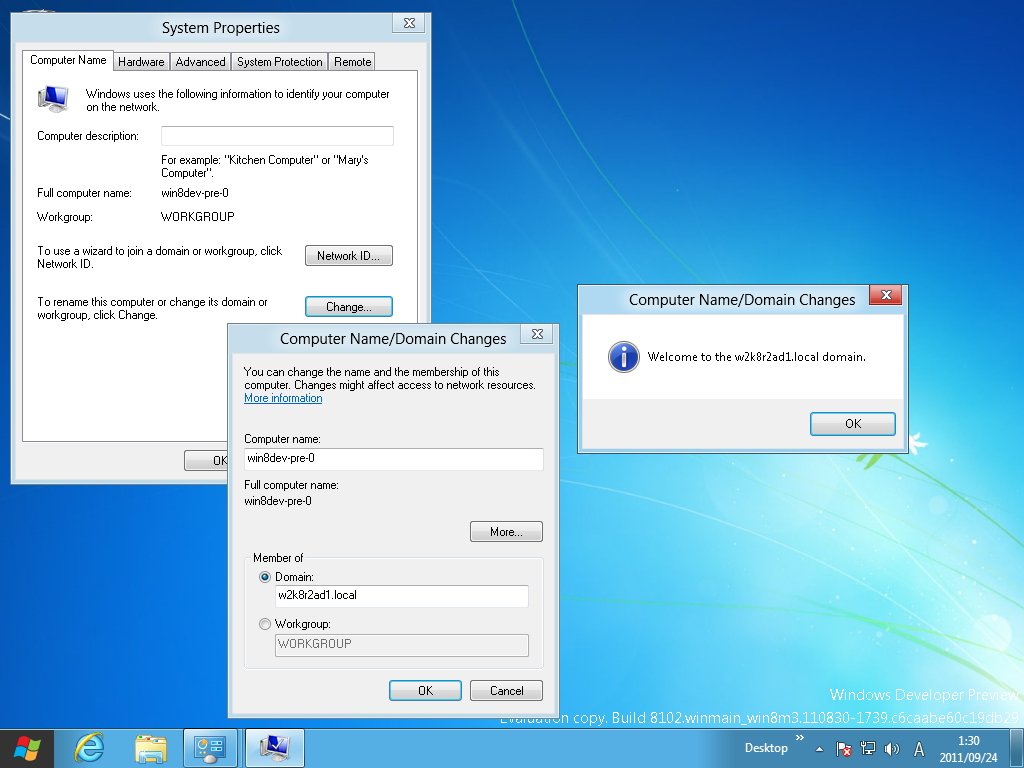This screenshot has height=768, width=1024.
Task: Click full computer name win8dev-pre-0 in System Properties
Action: pos(195,193)
